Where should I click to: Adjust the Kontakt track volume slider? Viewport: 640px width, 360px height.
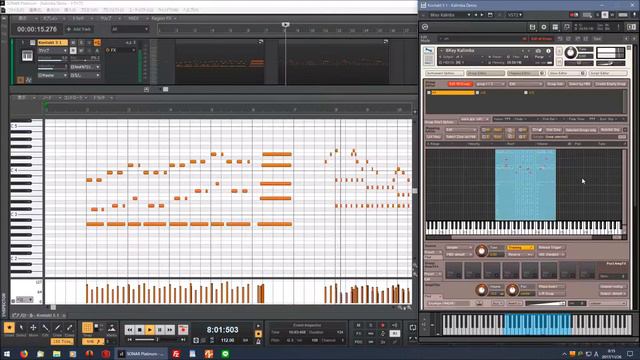tap(53, 59)
